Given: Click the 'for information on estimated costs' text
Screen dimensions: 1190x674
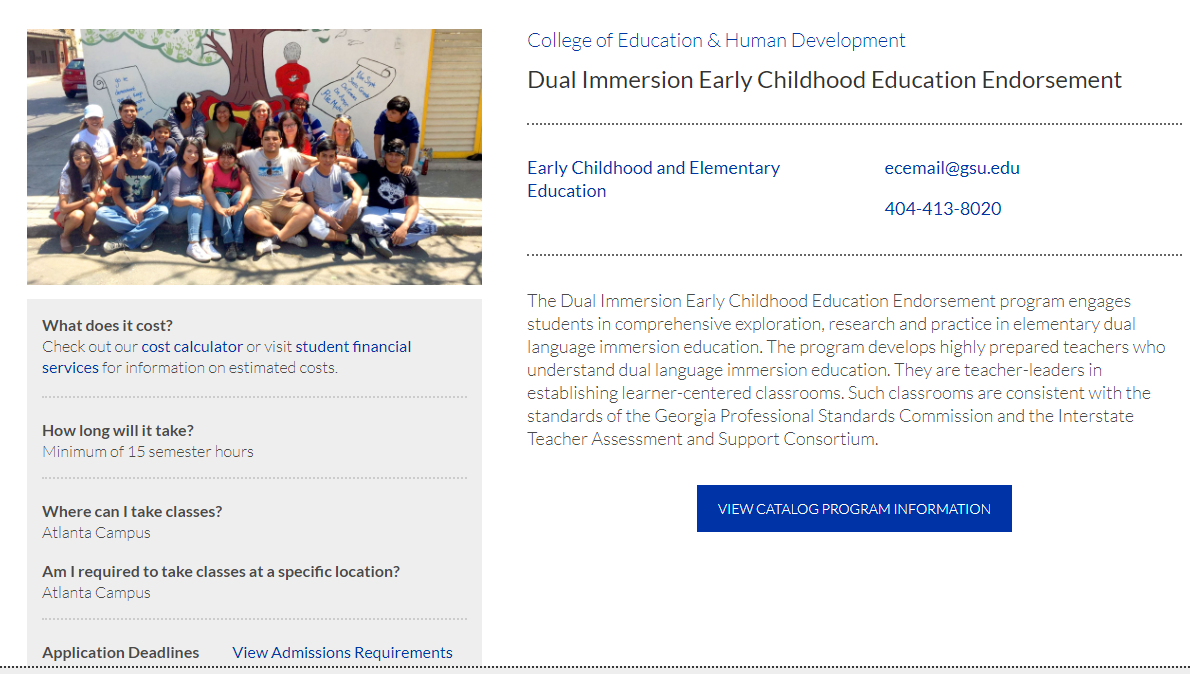Looking at the screenshot, I should coord(219,368).
